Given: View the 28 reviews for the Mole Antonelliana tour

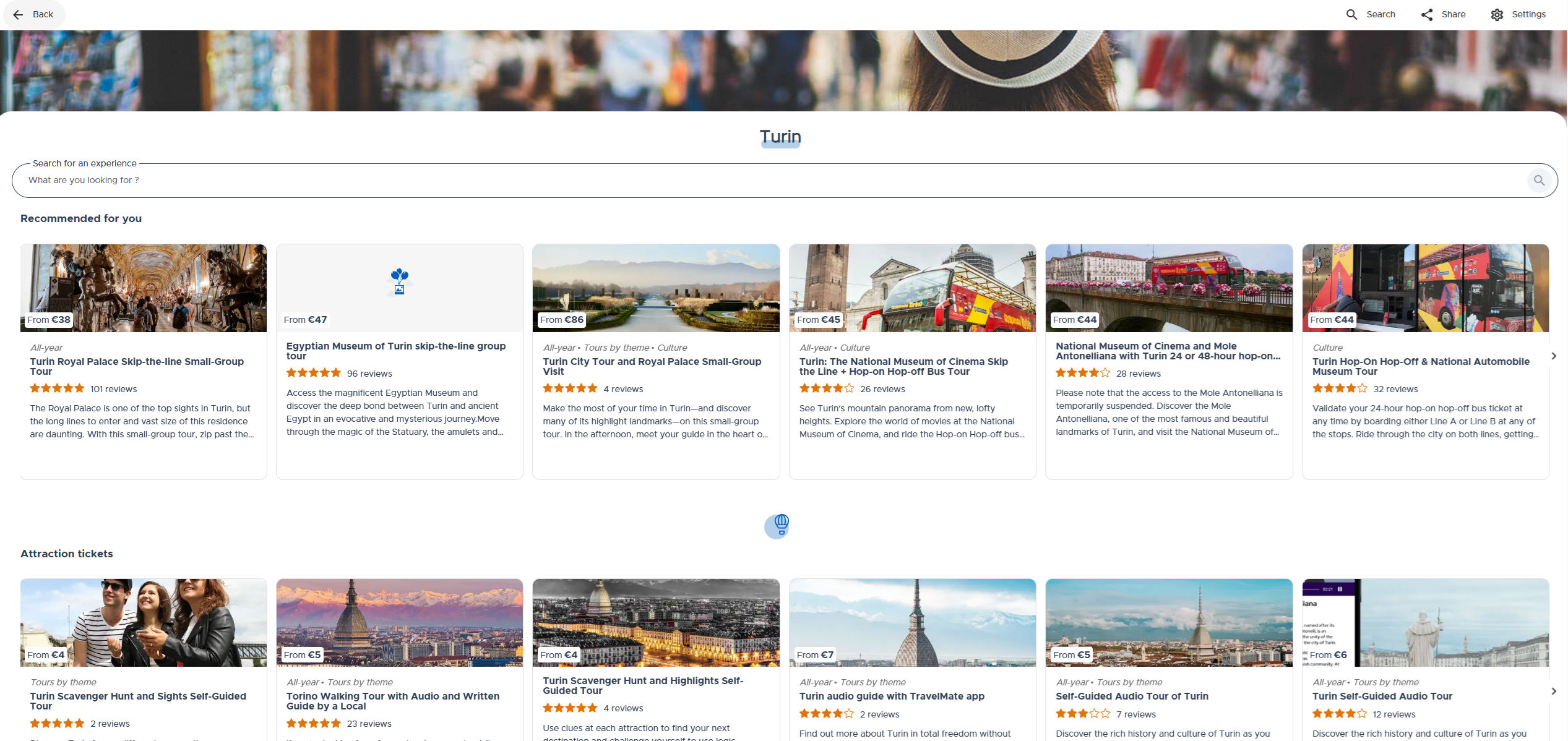Looking at the screenshot, I should tap(1139, 373).
